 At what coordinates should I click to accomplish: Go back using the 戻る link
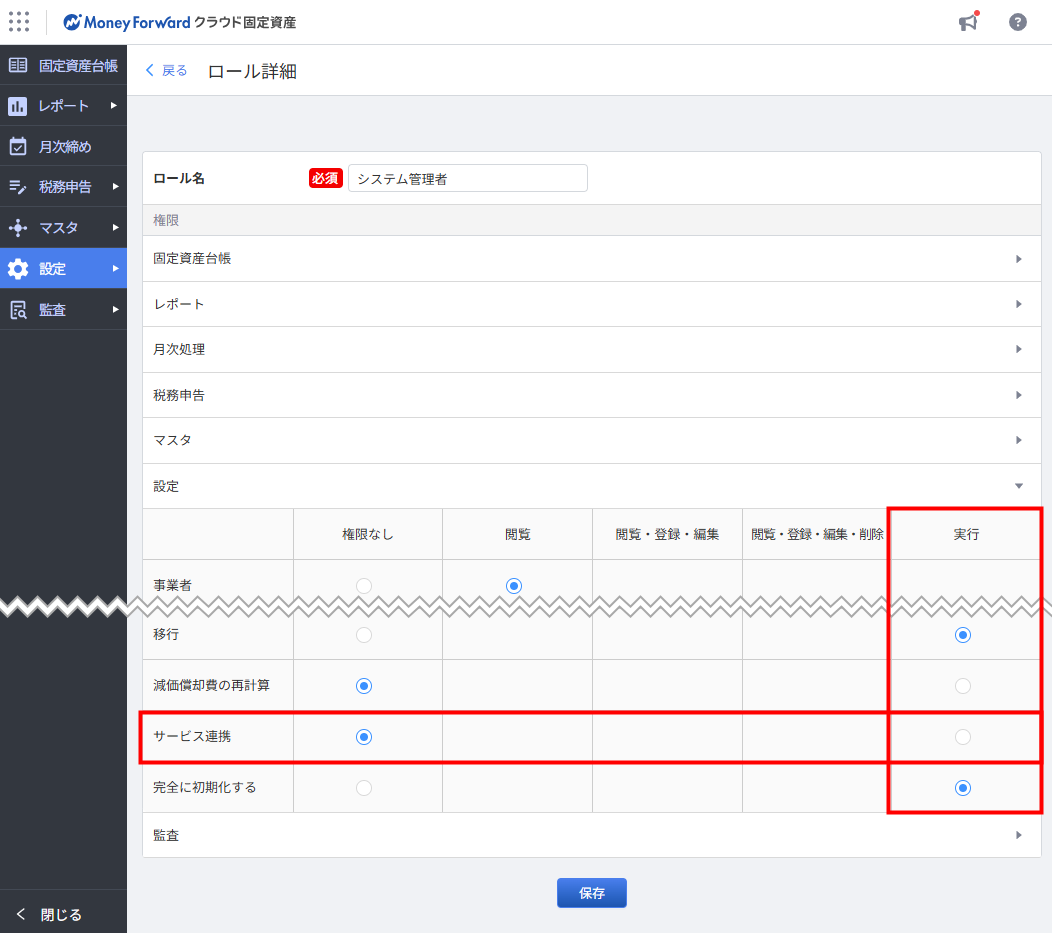(x=166, y=70)
